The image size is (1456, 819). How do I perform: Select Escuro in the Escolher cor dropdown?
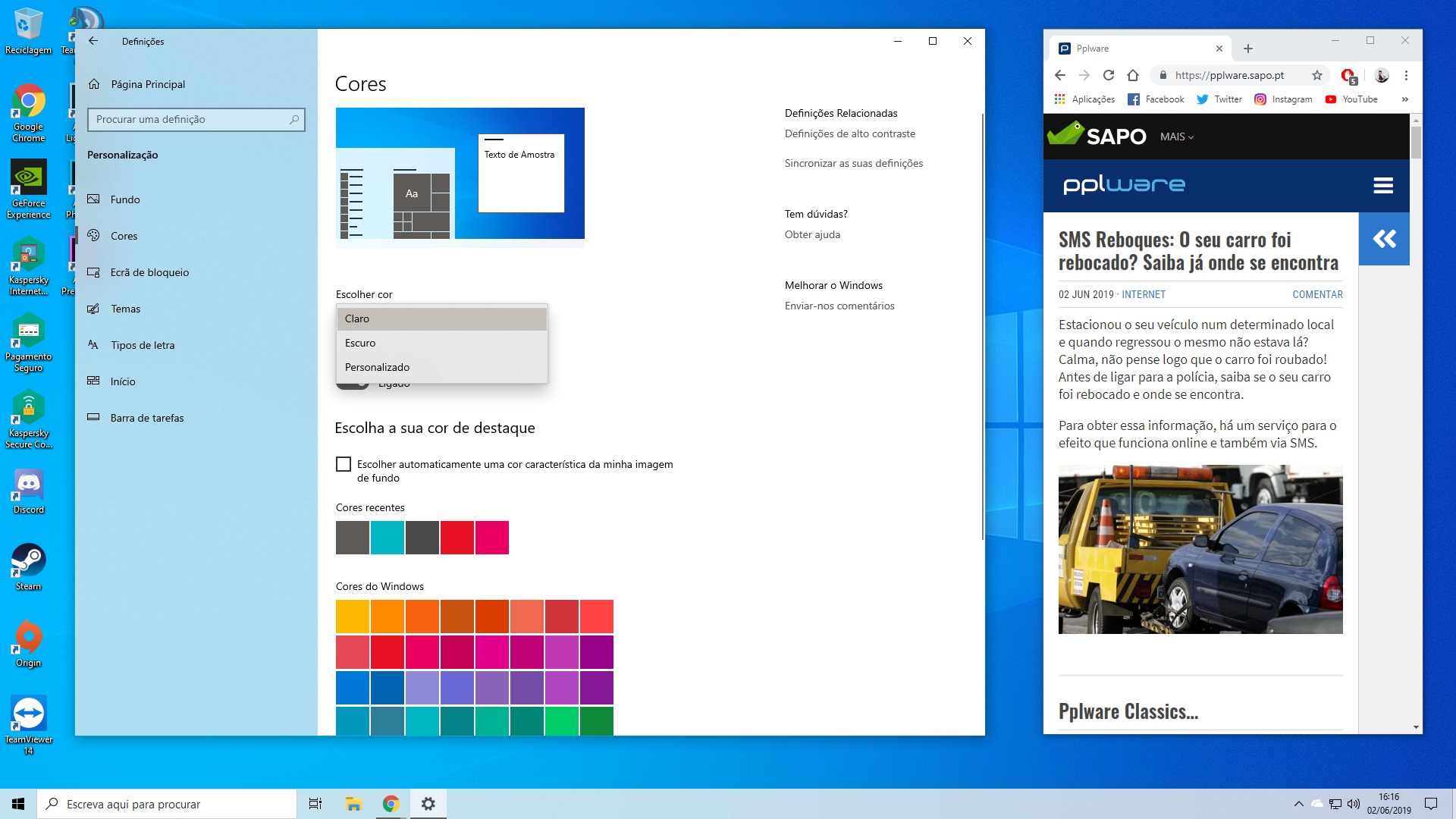click(x=361, y=343)
